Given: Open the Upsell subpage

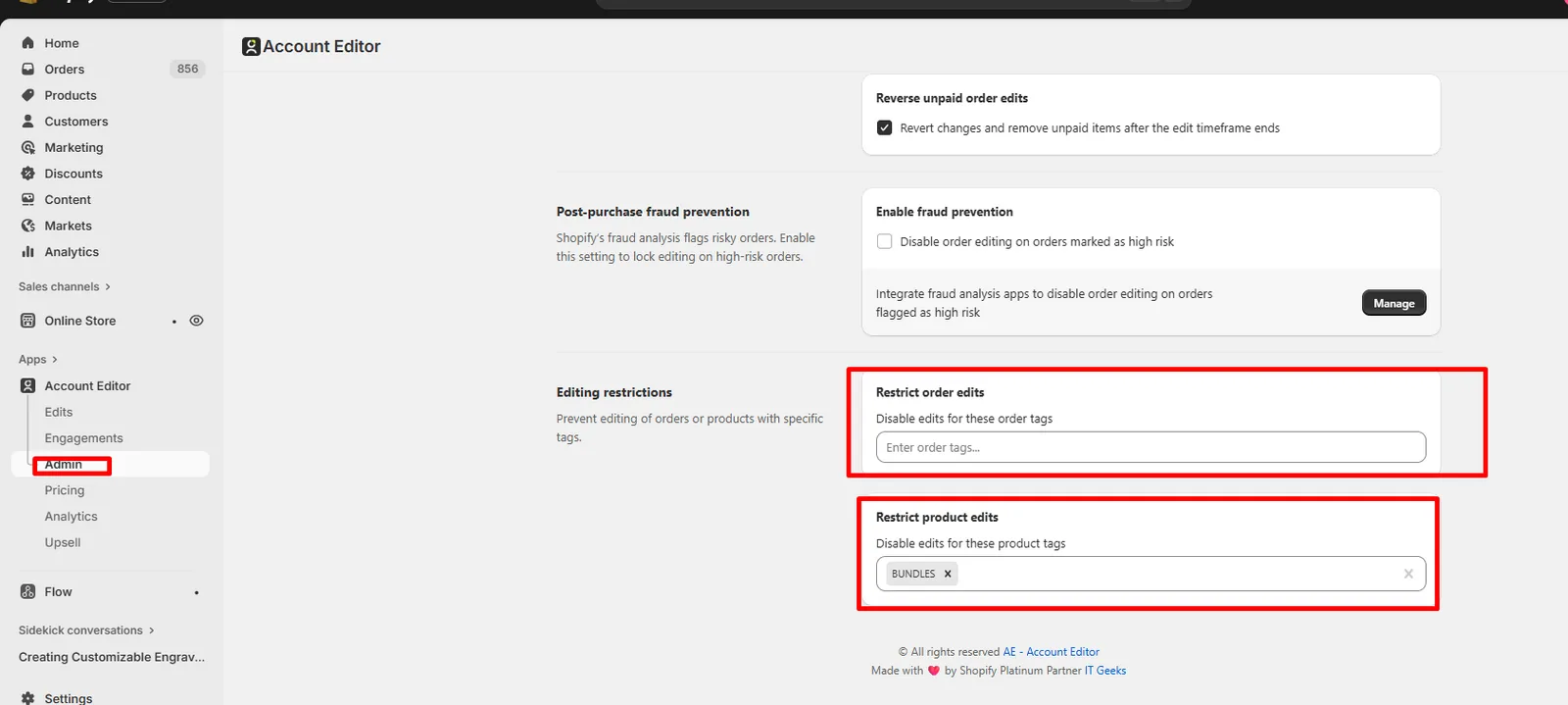Looking at the screenshot, I should [63, 542].
